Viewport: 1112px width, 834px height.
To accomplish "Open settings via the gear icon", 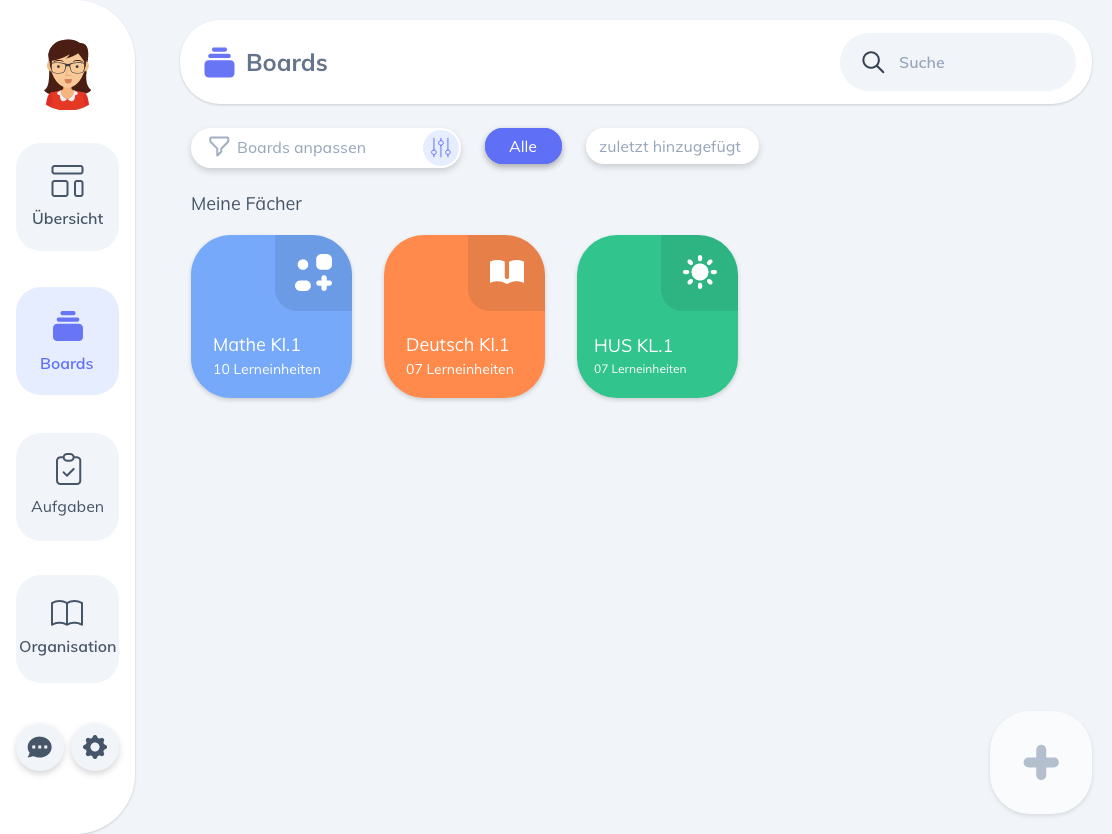I will click(x=95, y=747).
